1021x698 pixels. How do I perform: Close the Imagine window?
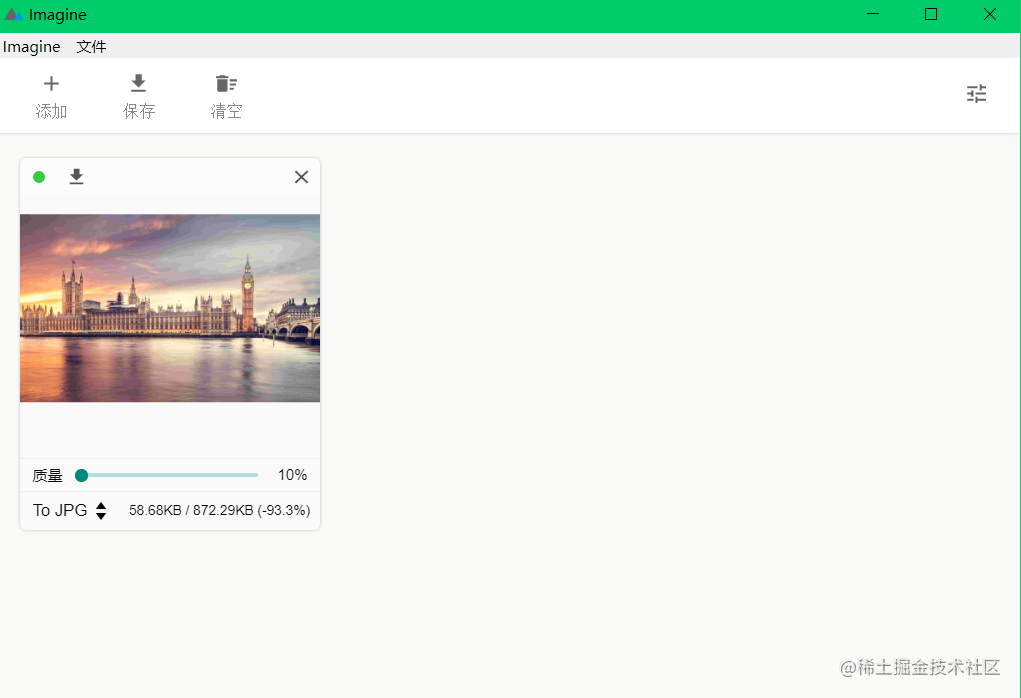[990, 14]
